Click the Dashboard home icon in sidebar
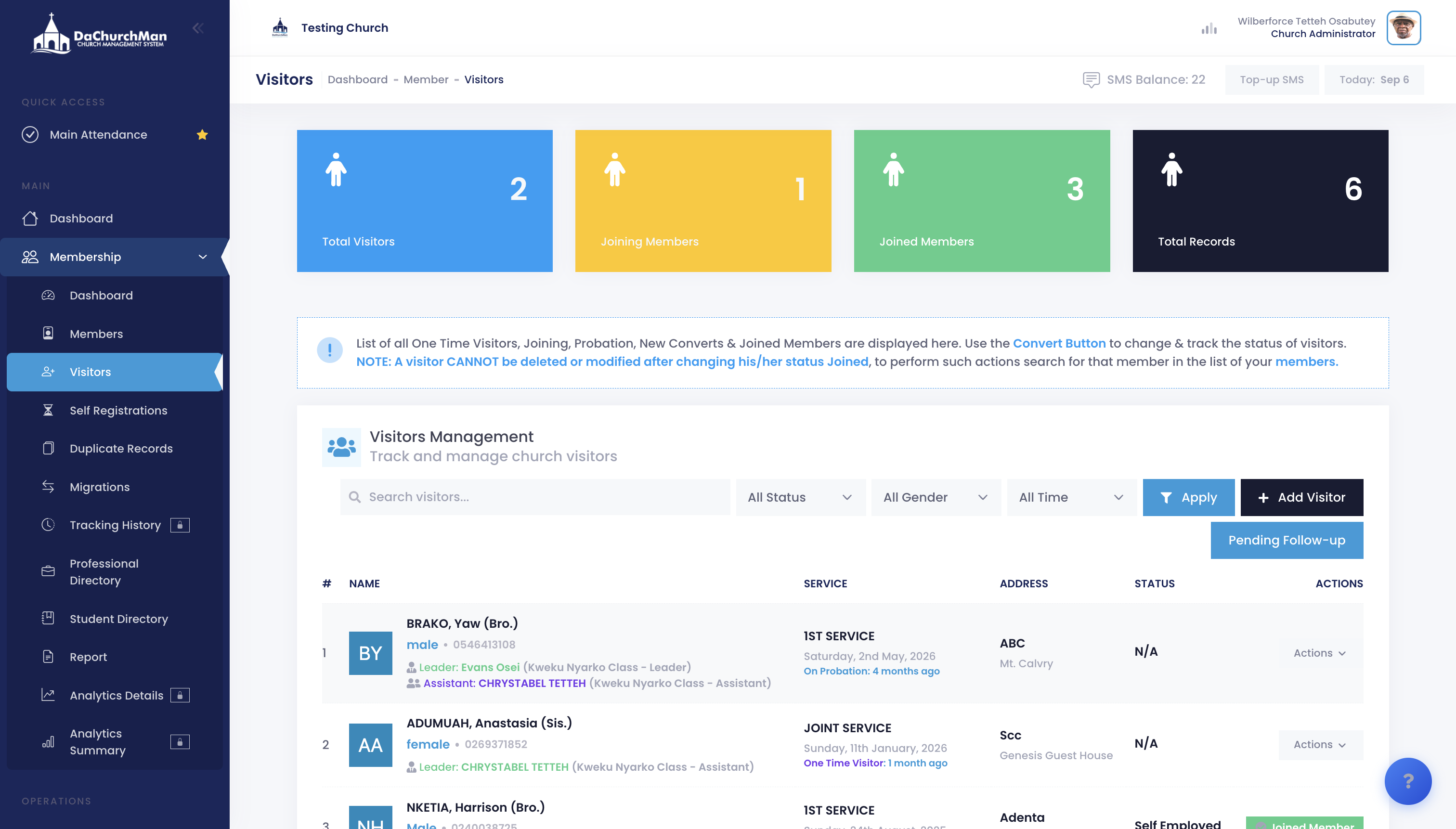This screenshot has width=1456, height=829. (30, 219)
